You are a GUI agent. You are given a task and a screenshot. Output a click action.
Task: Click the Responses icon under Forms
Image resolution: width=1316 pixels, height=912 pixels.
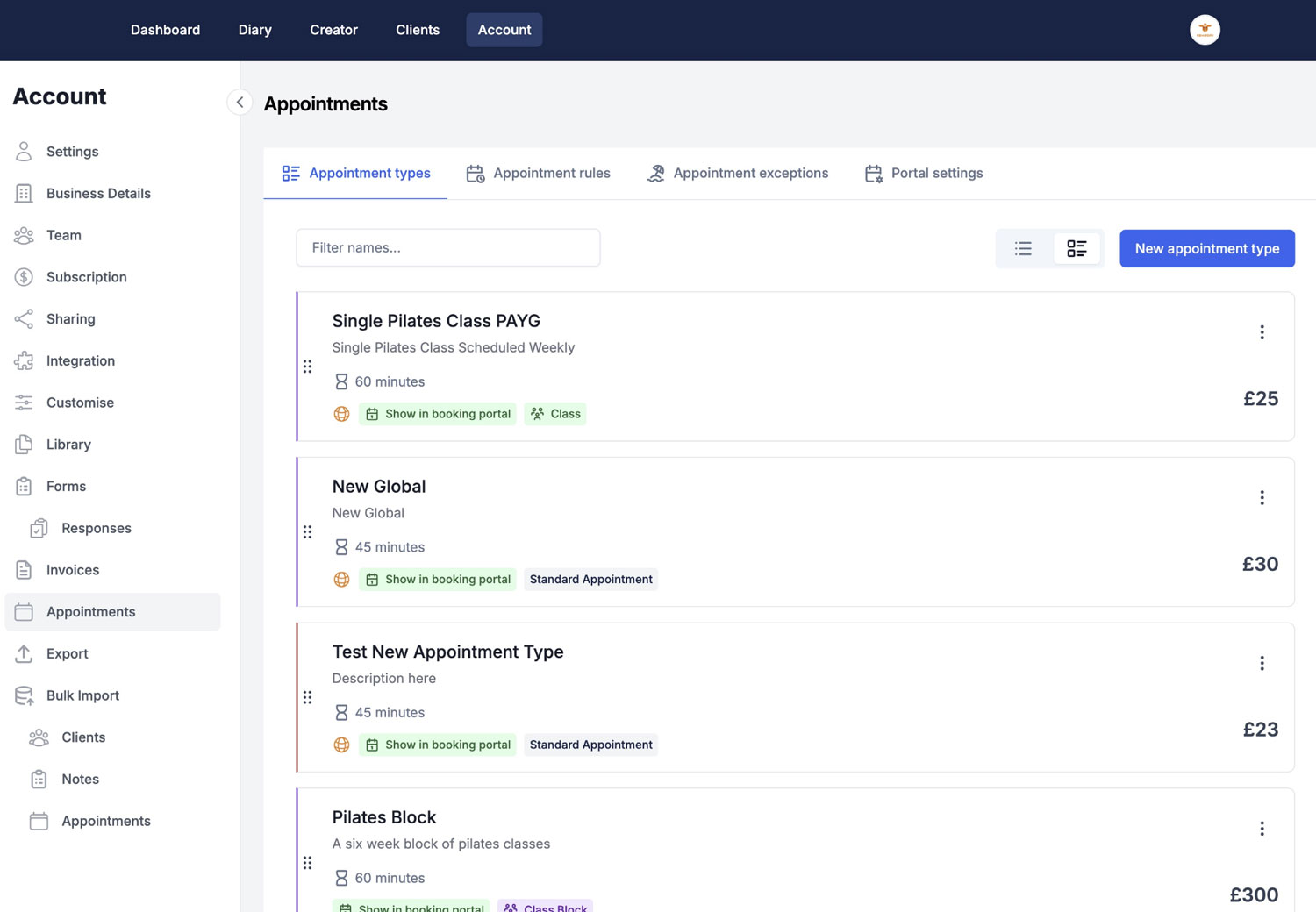click(39, 528)
